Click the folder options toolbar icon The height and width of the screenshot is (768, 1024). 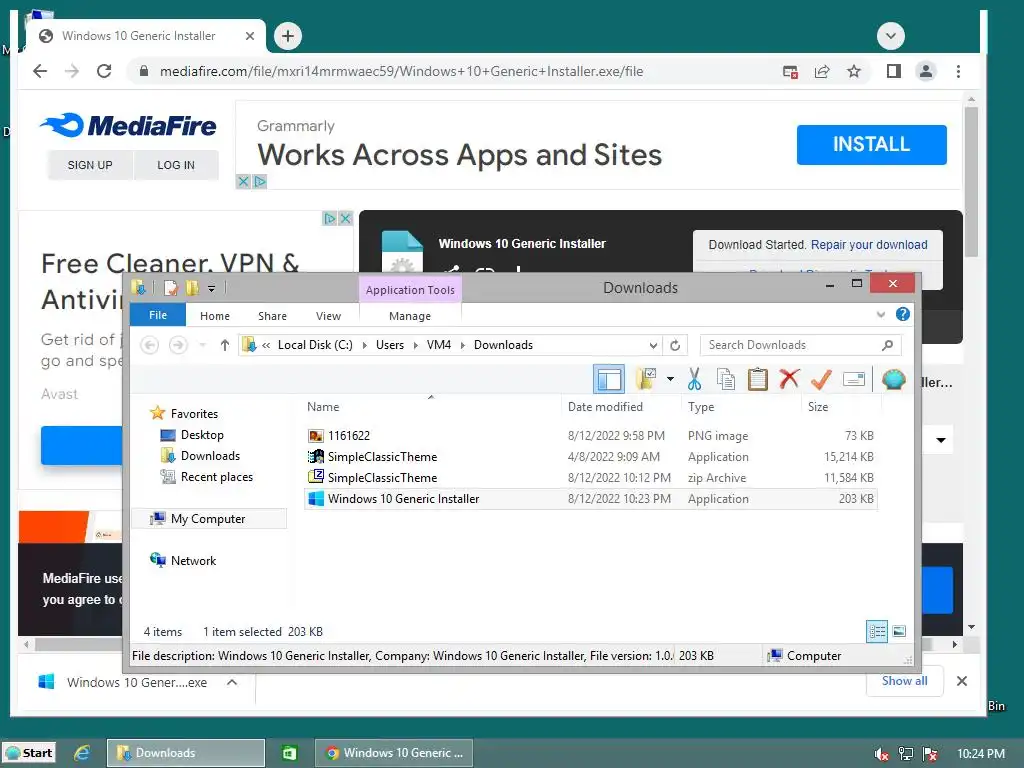tap(647, 379)
